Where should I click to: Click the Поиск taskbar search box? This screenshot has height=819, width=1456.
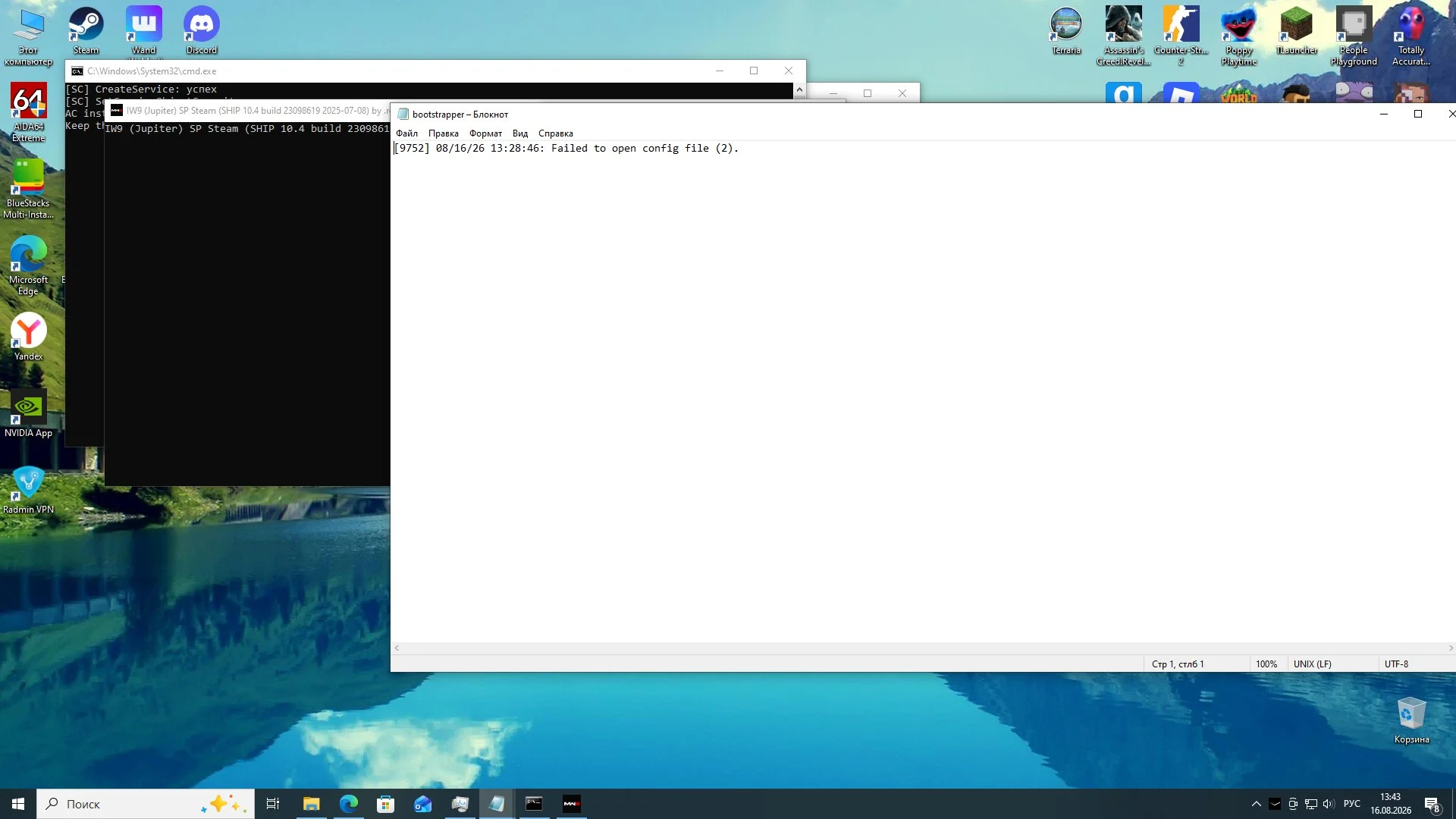point(146,804)
